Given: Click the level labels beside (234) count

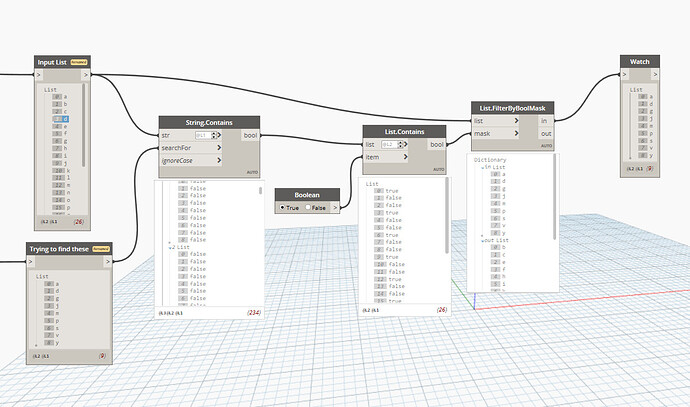Looking at the screenshot, I should click(171, 313).
